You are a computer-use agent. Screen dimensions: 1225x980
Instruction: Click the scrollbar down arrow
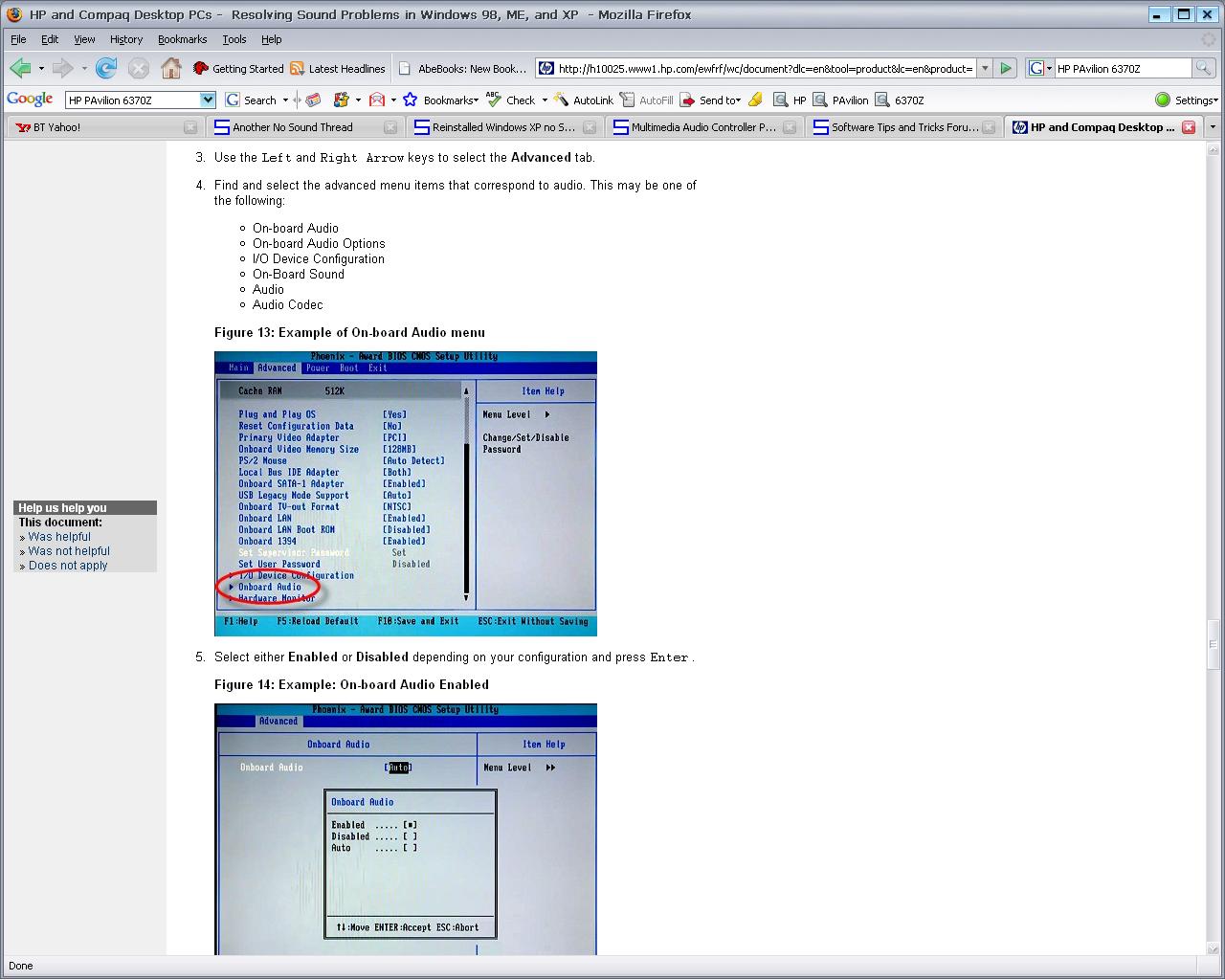pyautogui.click(x=1214, y=948)
